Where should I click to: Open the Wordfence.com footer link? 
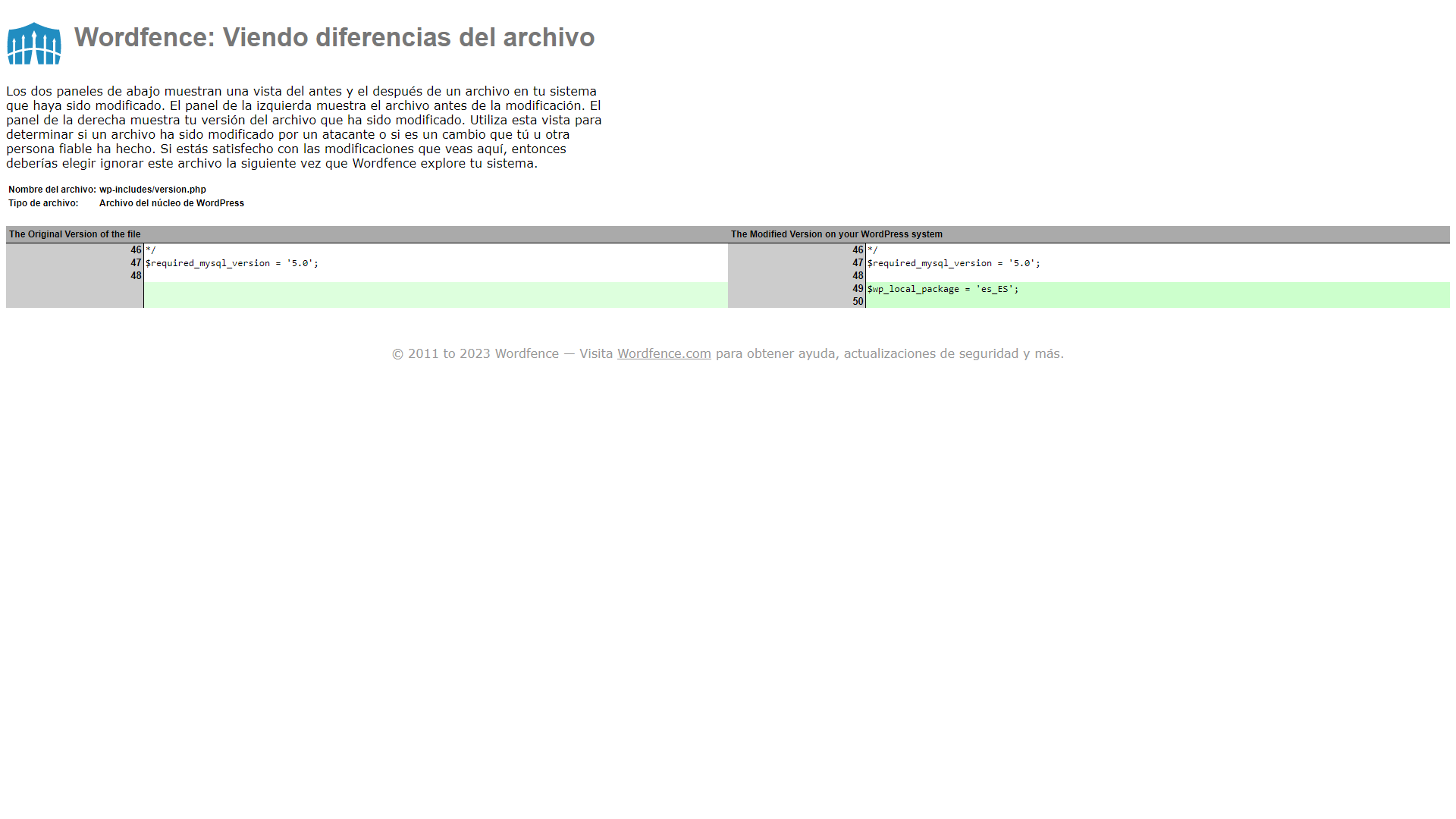click(664, 353)
